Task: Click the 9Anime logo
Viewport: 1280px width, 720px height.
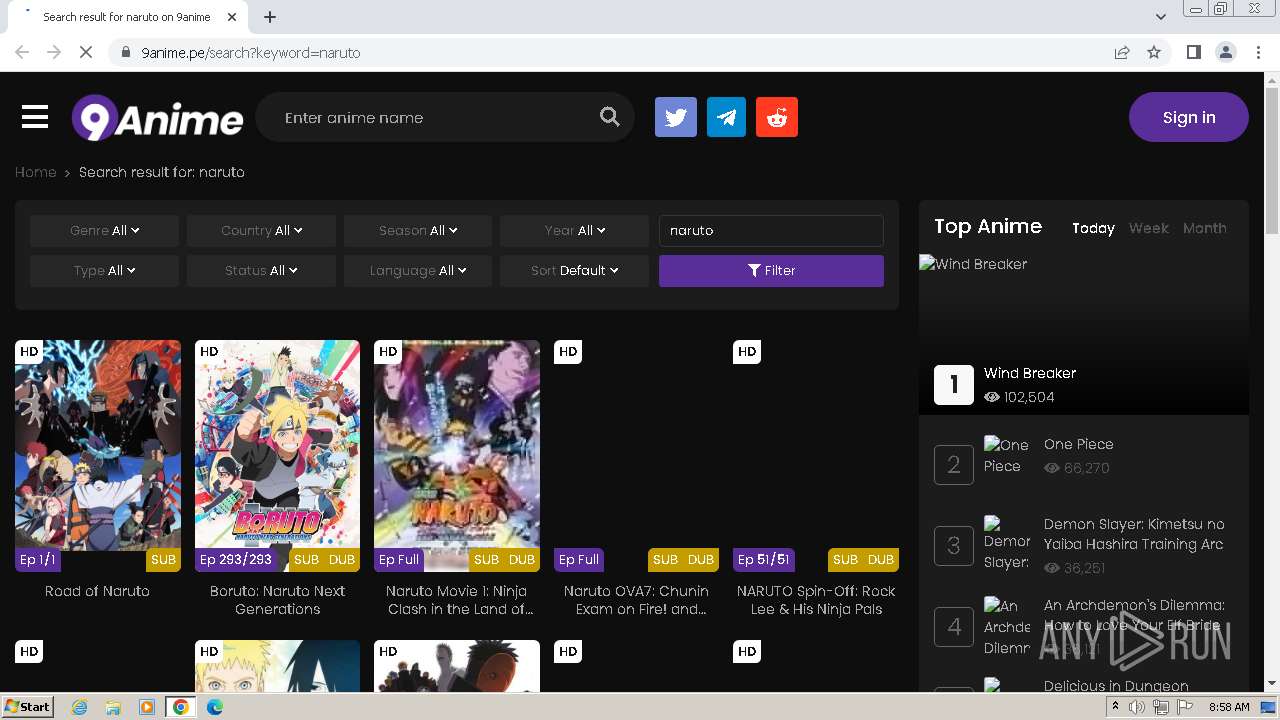Action: click(x=157, y=118)
